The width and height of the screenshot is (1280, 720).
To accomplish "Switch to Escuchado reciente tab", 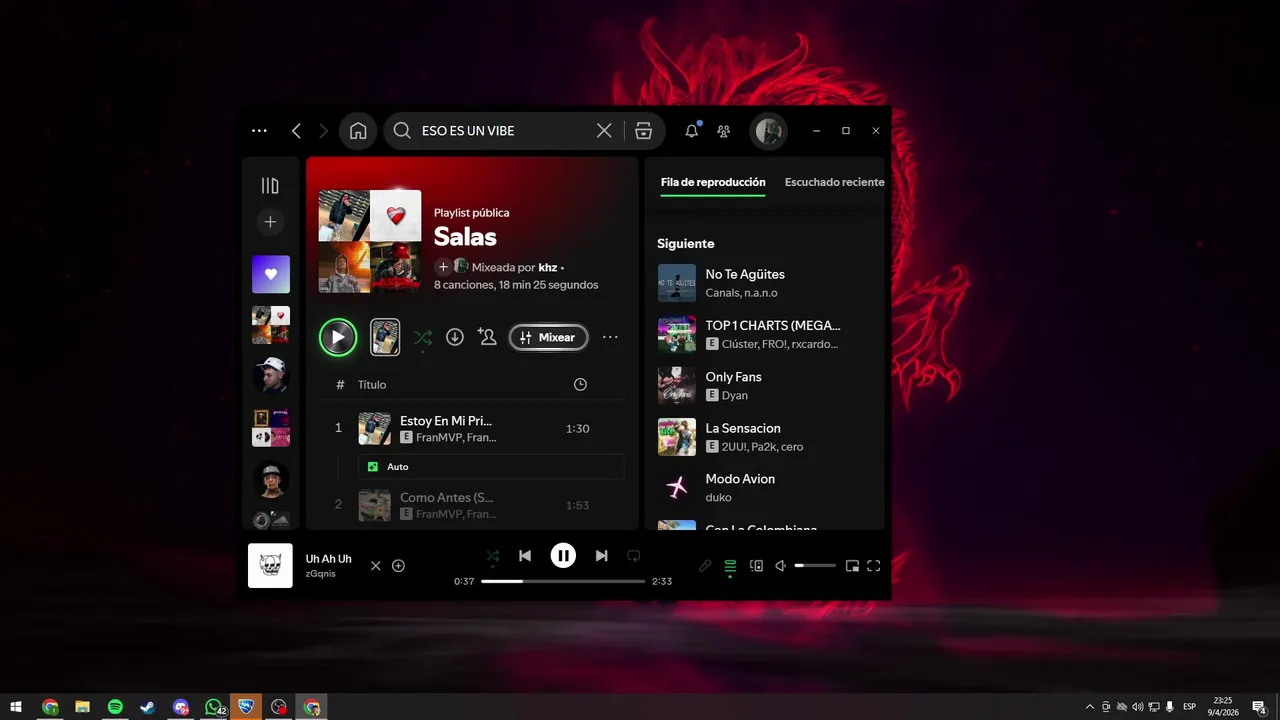I will 834,182.
